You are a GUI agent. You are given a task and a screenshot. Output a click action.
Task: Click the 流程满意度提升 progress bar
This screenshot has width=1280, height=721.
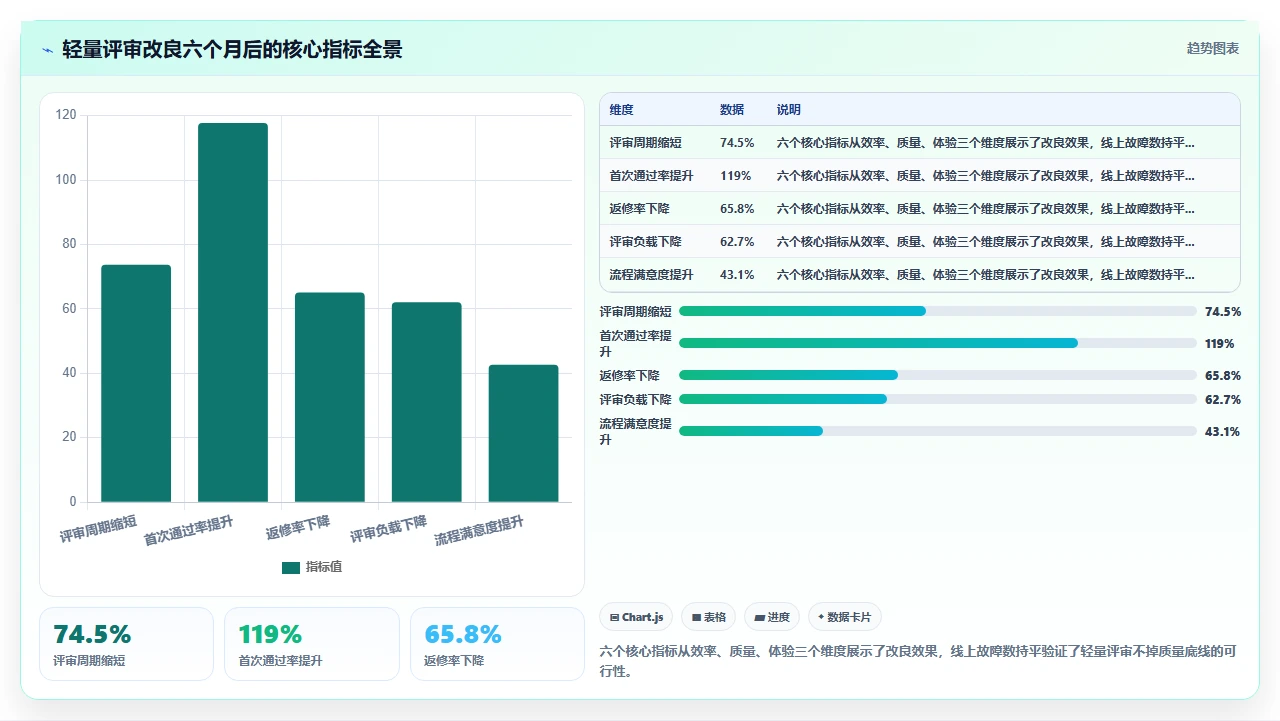click(x=937, y=431)
